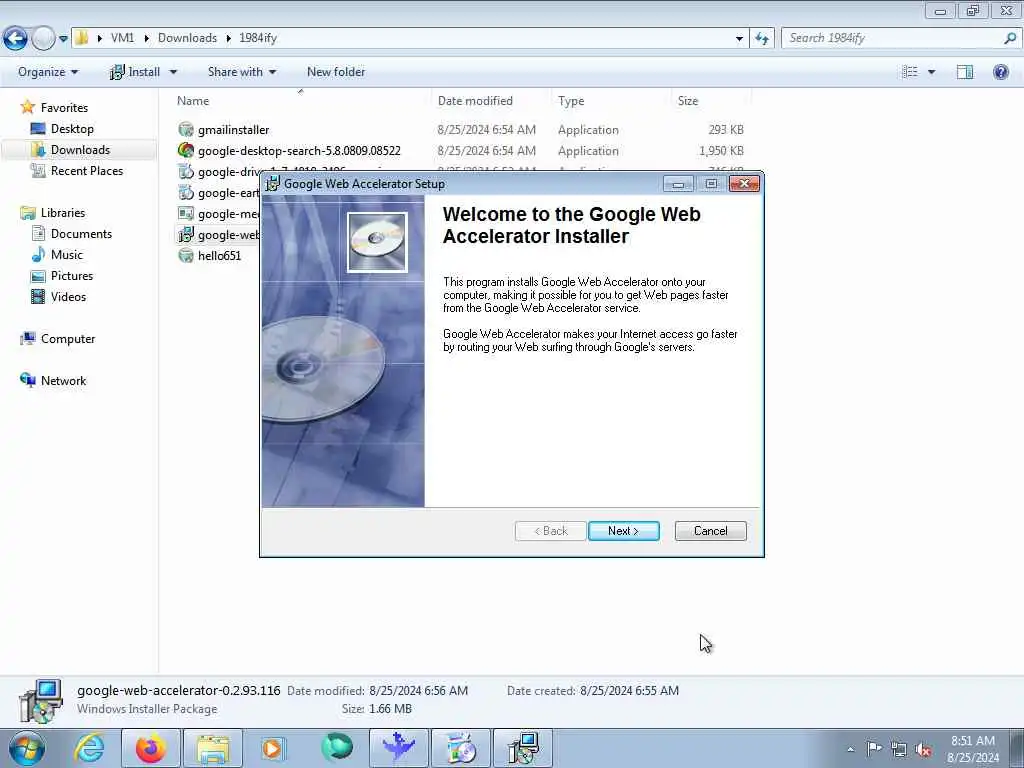Open Computer in navigation pane

[67, 338]
